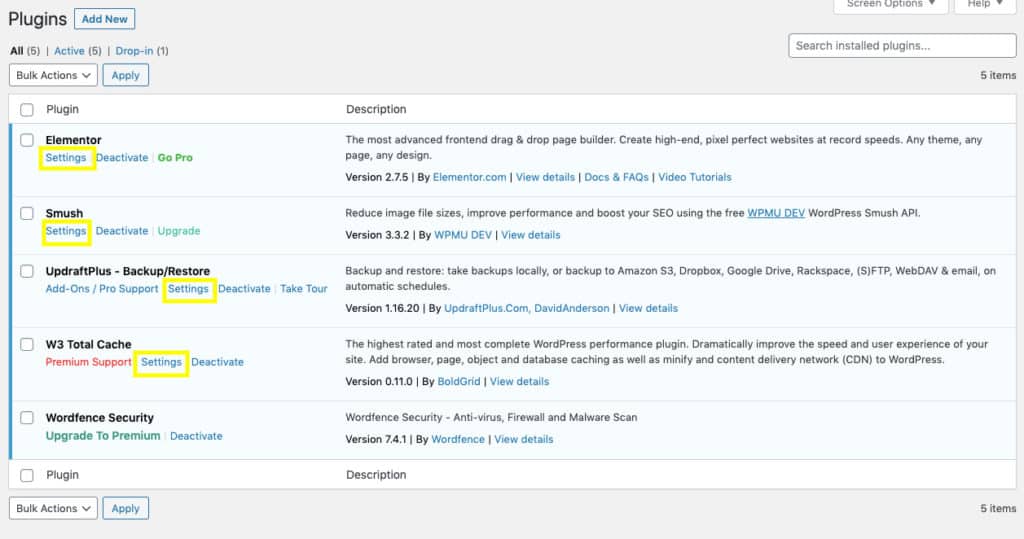Click the bottom Apply button

tap(125, 508)
